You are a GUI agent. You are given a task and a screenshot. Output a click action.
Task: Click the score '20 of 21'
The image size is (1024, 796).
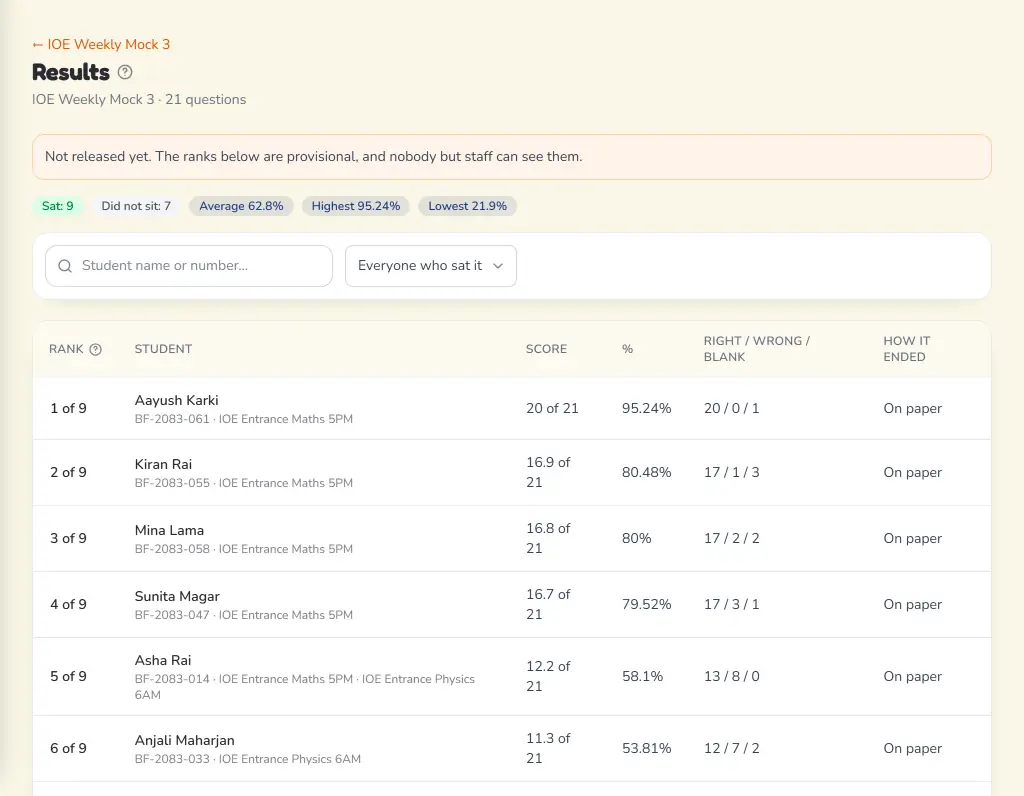tap(552, 408)
